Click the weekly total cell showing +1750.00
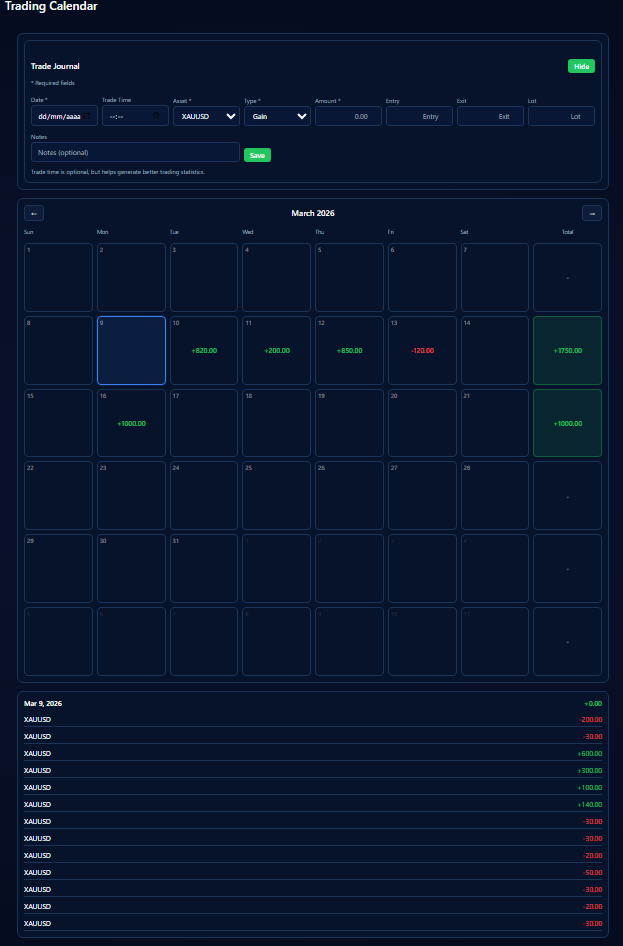Screen dimensions: 623x946 coord(567,351)
